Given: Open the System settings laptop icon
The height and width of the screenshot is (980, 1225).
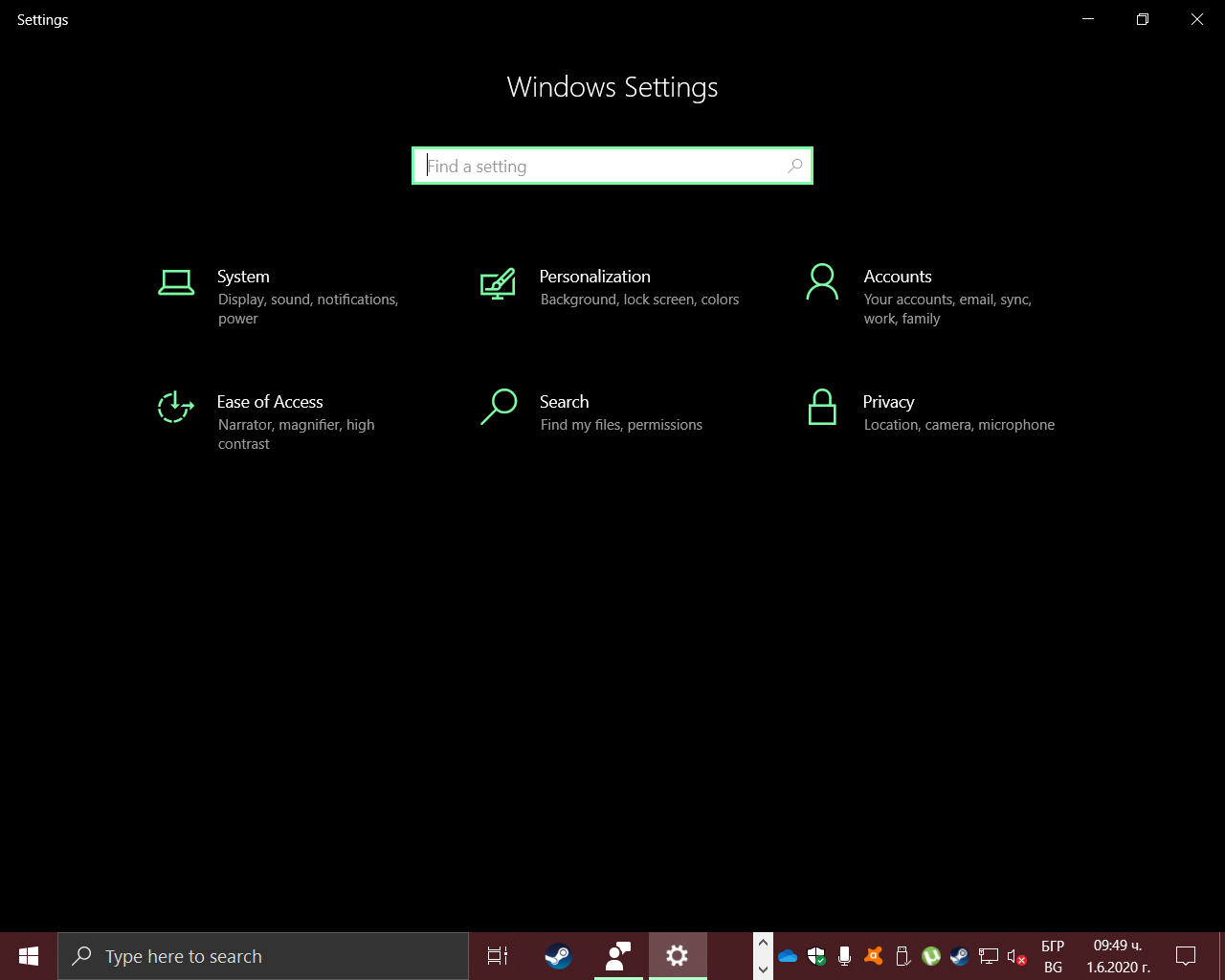Looking at the screenshot, I should click(x=176, y=282).
